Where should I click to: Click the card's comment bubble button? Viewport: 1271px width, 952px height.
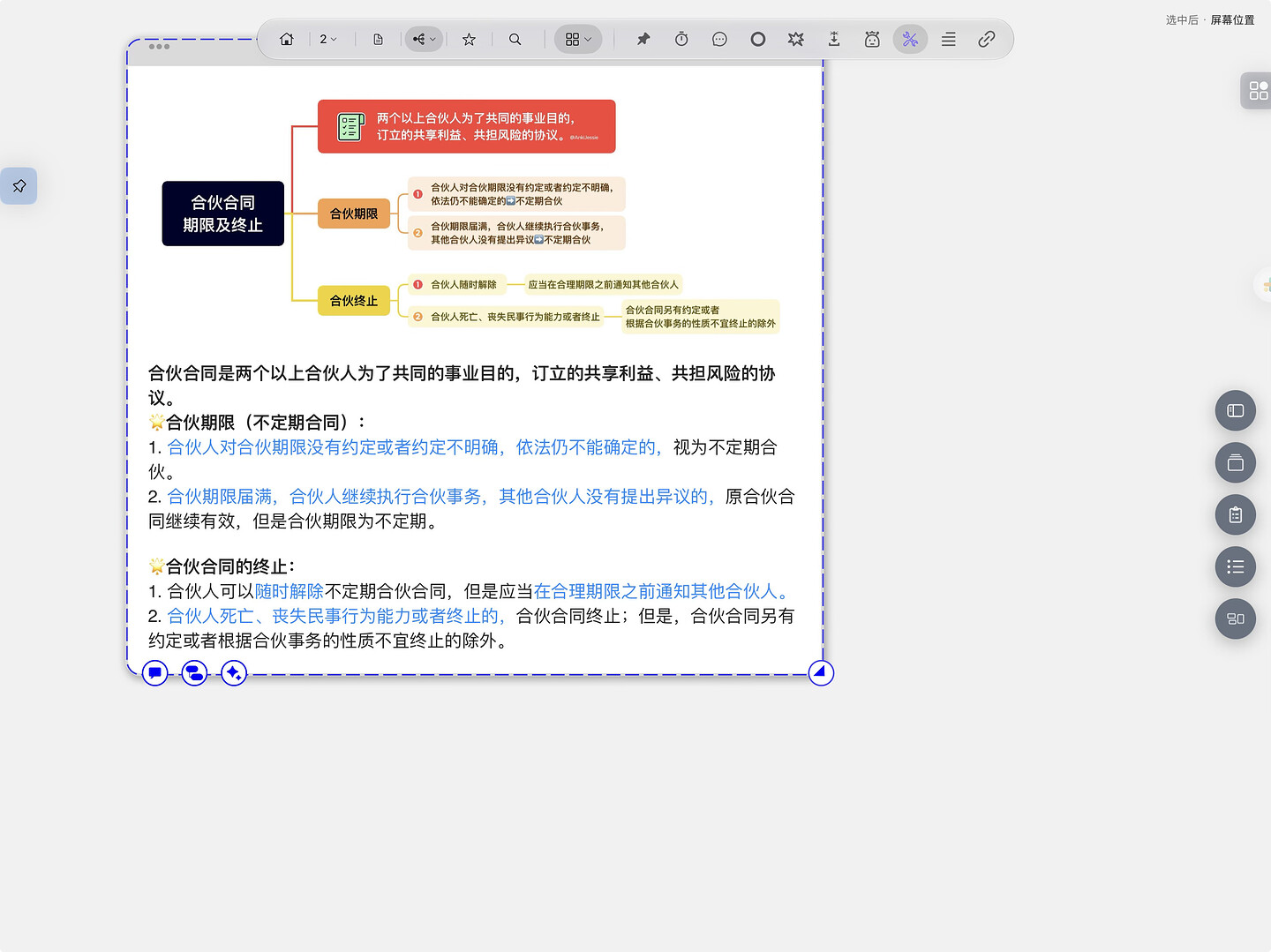pyautogui.click(x=155, y=673)
